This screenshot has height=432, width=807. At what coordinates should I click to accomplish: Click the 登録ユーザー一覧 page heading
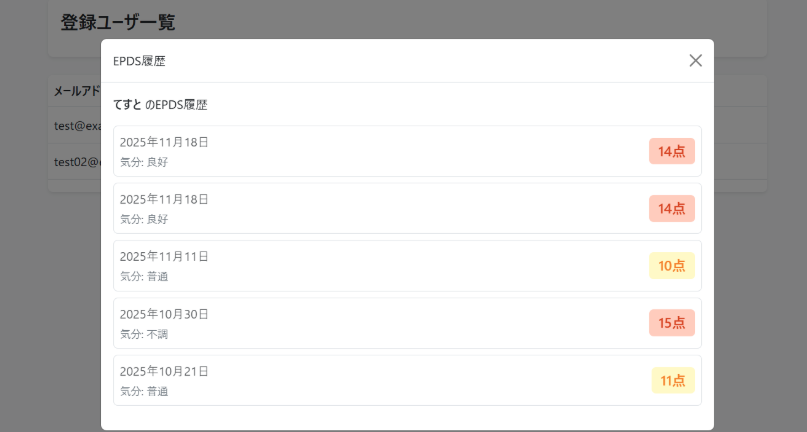click(118, 23)
